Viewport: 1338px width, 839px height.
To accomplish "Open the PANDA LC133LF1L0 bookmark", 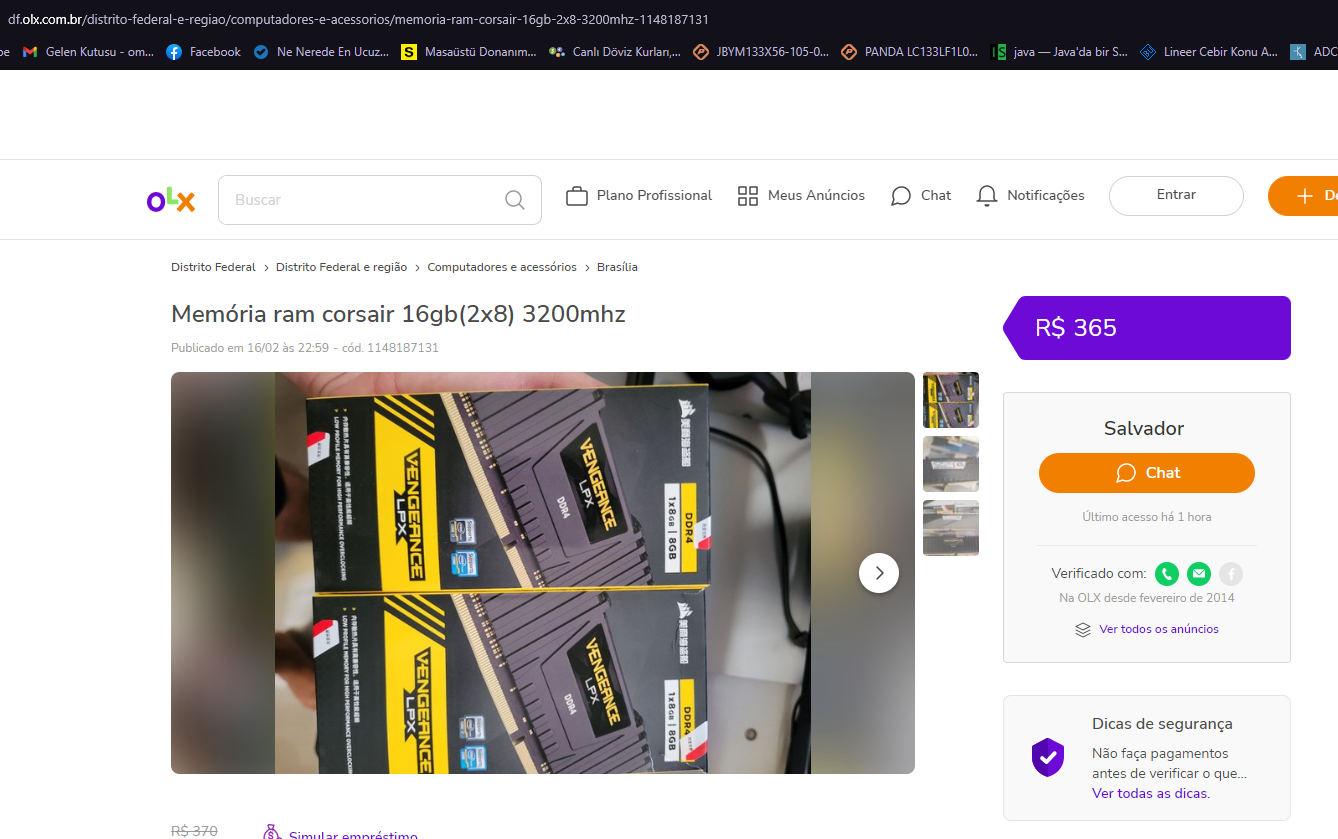I will pyautogui.click(x=909, y=52).
